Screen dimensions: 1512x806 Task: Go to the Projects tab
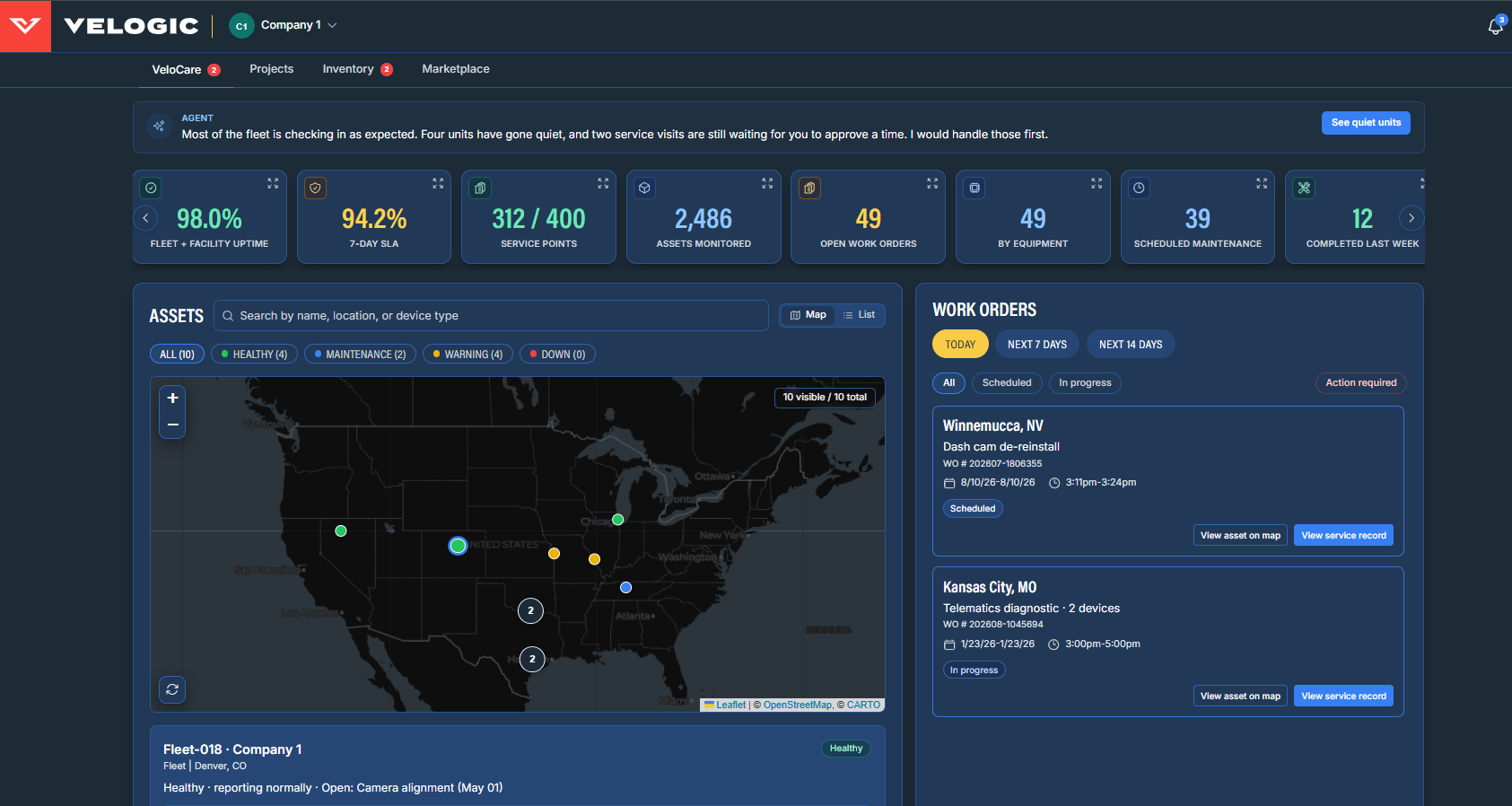[x=271, y=69]
